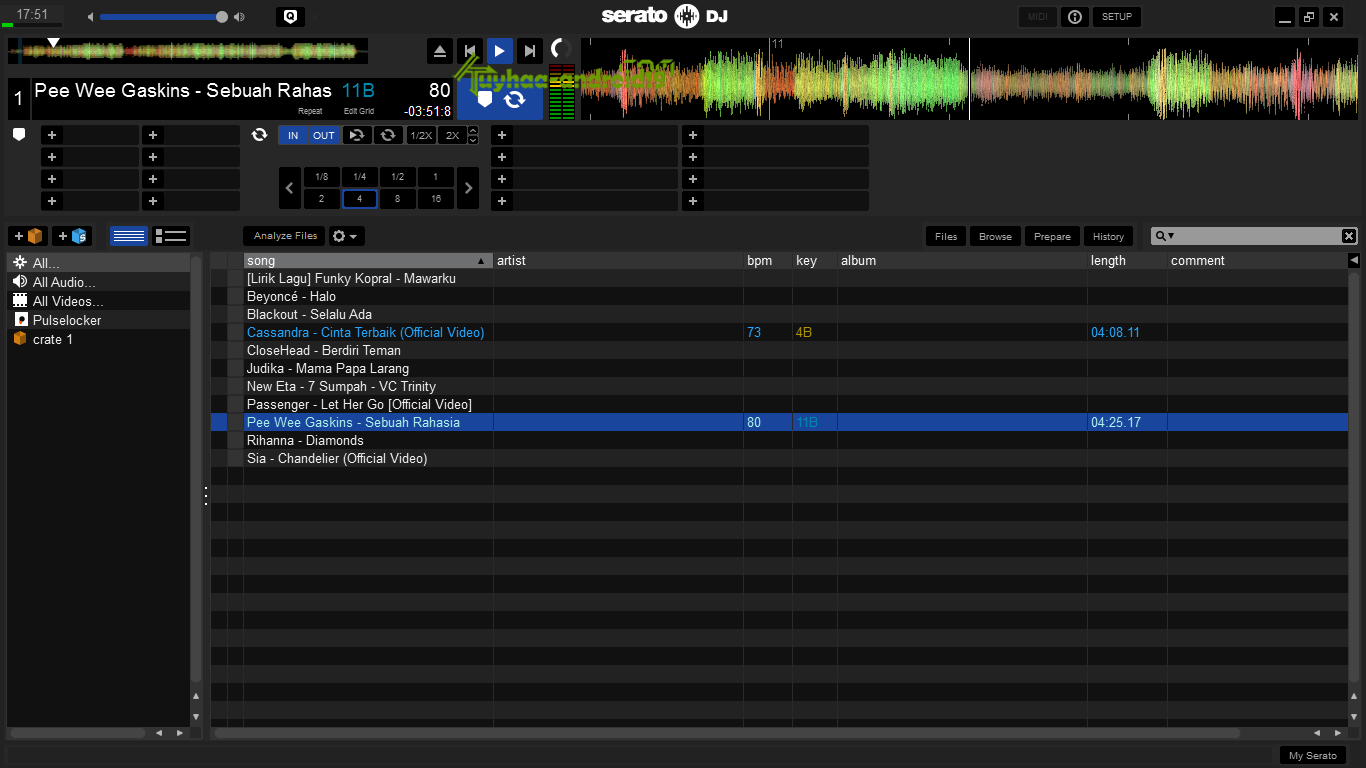Open the SETUP screen

click(1117, 17)
